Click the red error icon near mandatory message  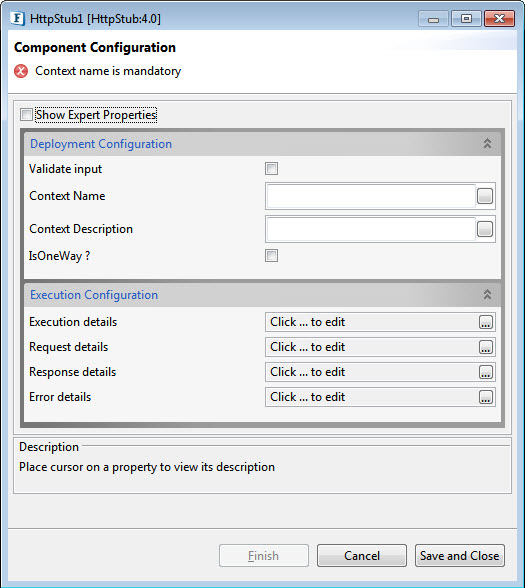[x=21, y=71]
